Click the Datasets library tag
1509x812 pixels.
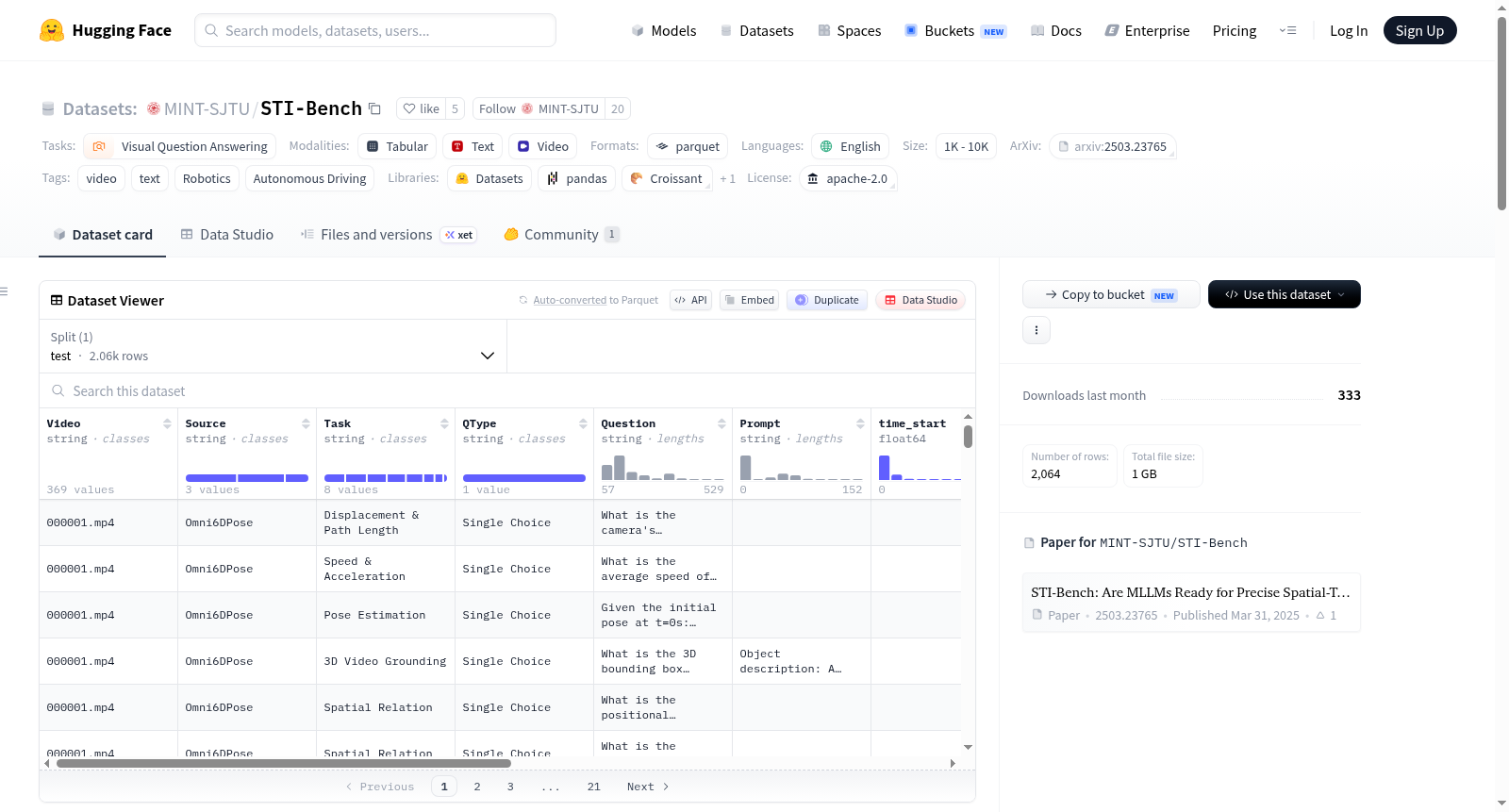489,178
